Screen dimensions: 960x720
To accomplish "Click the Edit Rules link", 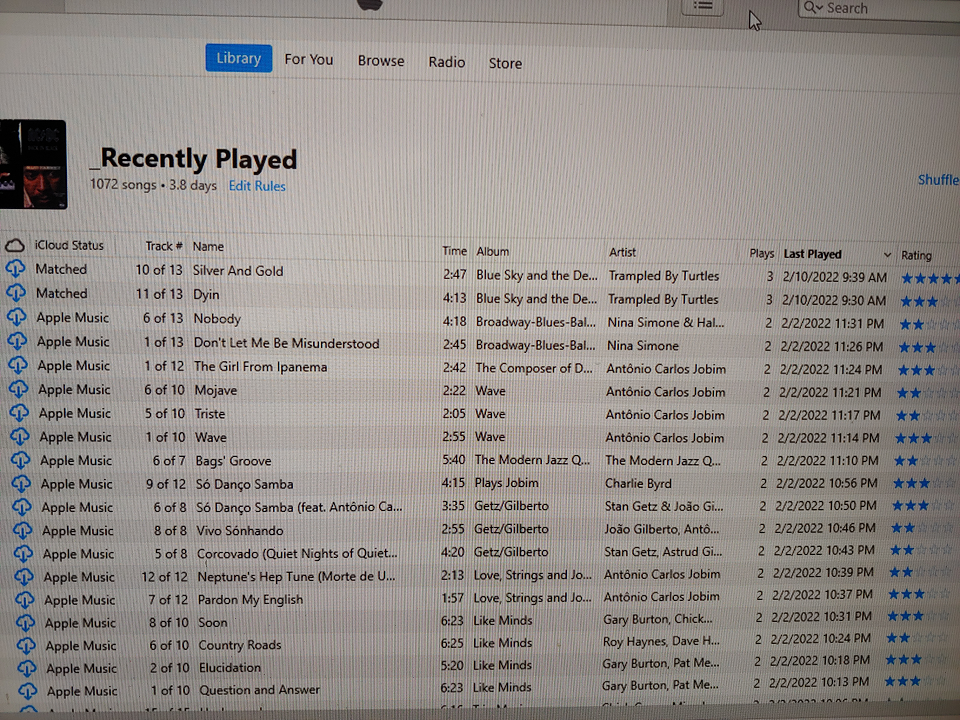I will click(x=257, y=186).
